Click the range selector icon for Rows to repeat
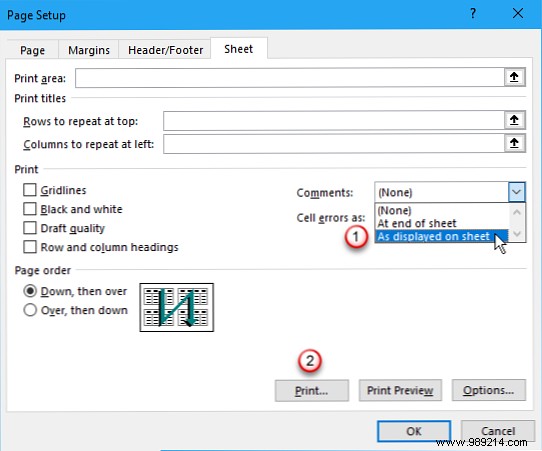This screenshot has width=542, height=451. [514, 120]
